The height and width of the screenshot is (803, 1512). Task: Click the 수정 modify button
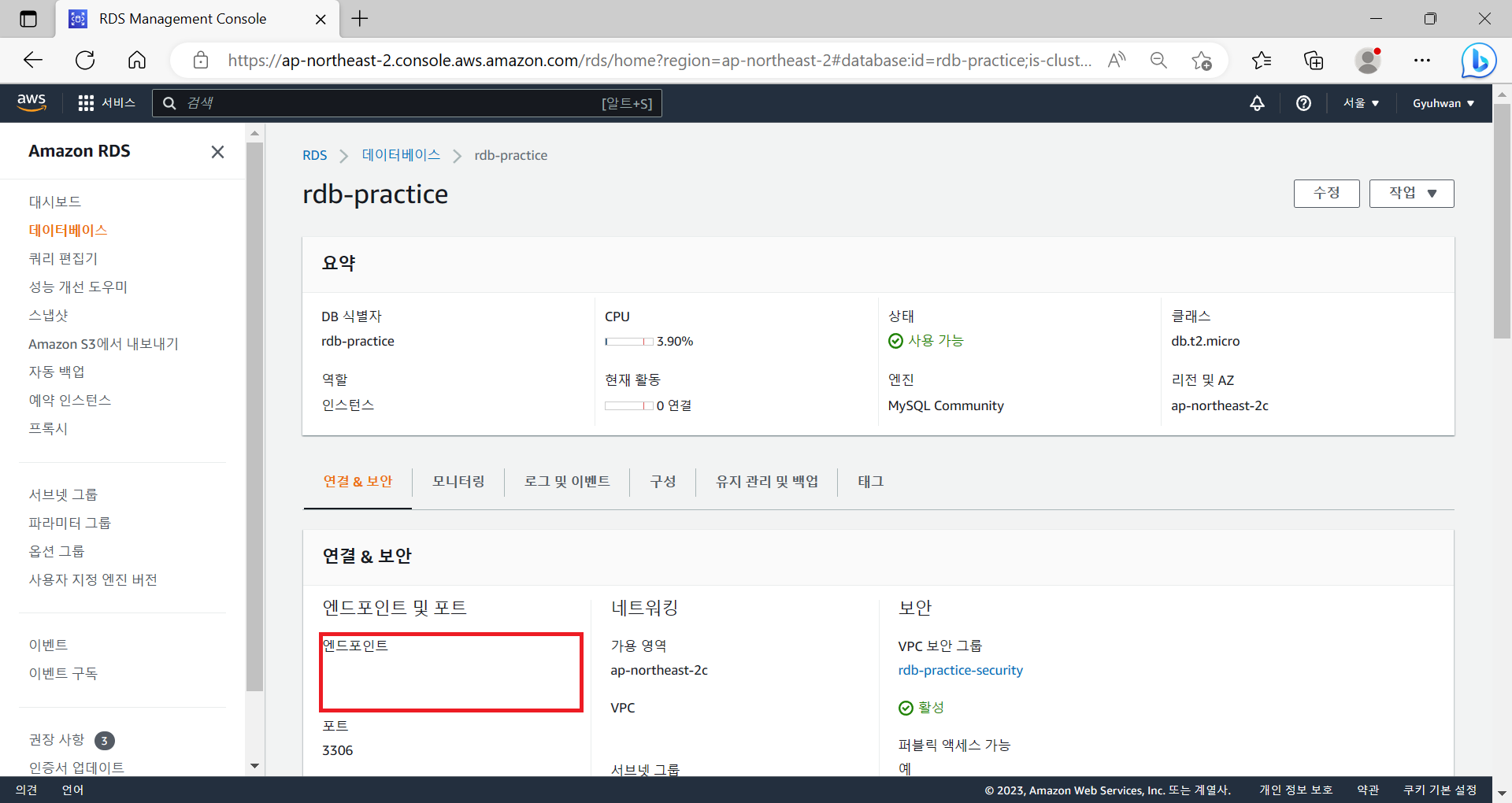pos(1326,193)
